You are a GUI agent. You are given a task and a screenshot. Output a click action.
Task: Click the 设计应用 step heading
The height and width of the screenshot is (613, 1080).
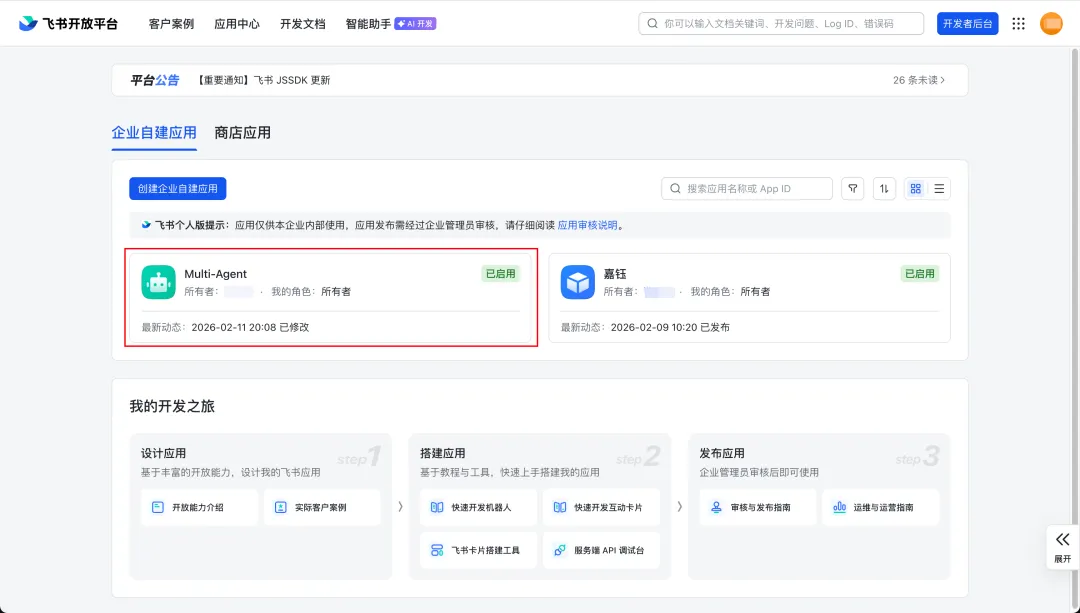coord(163,453)
